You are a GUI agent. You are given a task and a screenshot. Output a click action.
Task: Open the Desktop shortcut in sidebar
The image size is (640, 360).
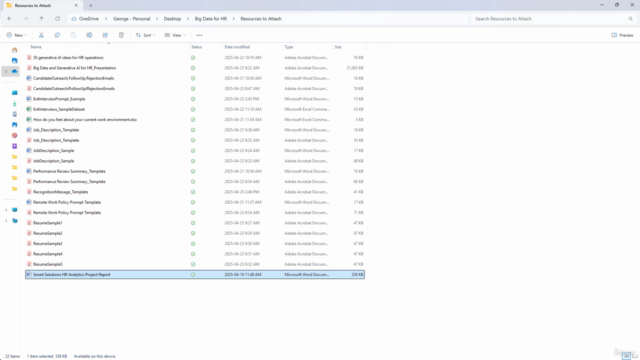click(x=15, y=93)
